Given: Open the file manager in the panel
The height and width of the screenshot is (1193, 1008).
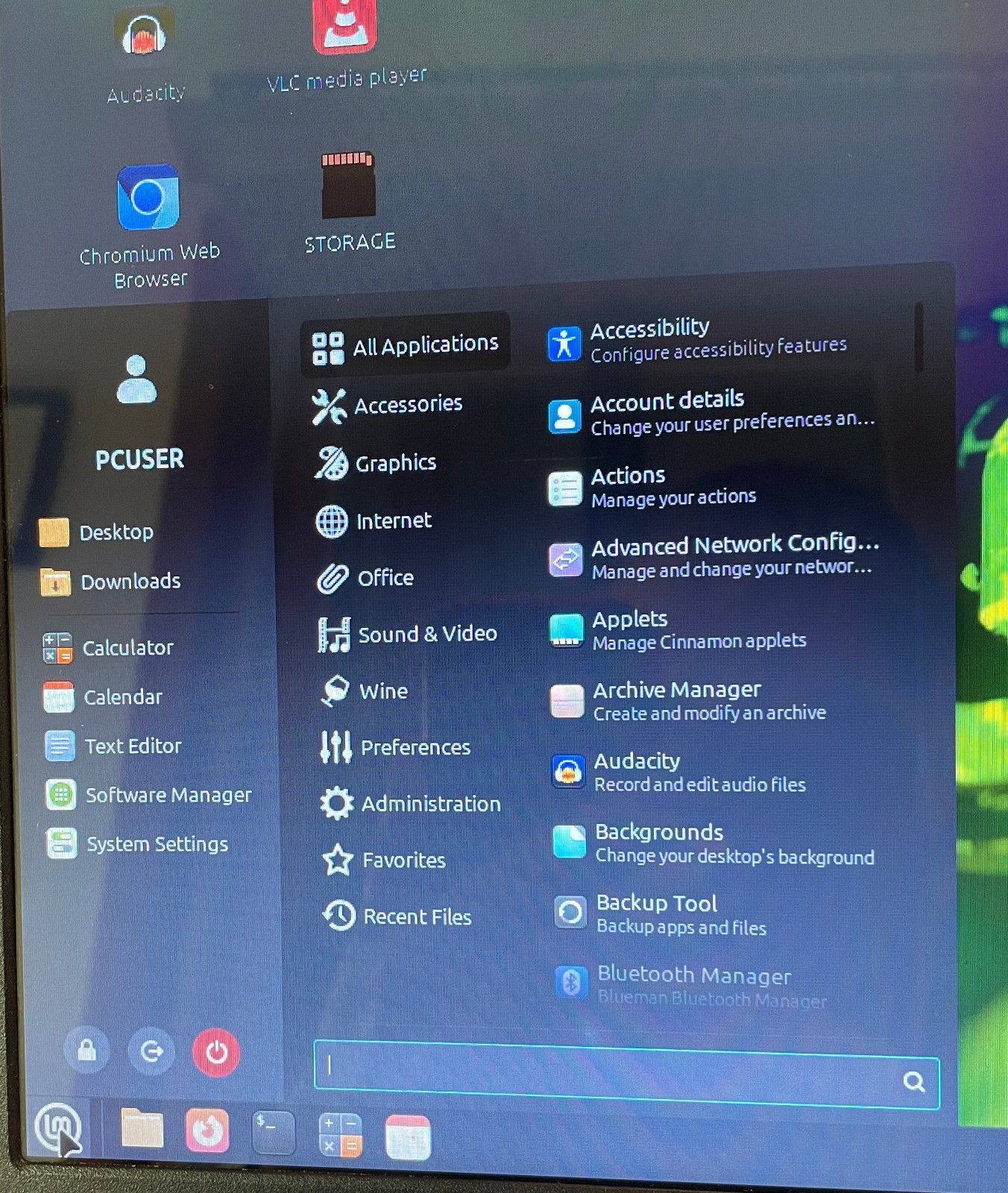Looking at the screenshot, I should coord(142,1127).
